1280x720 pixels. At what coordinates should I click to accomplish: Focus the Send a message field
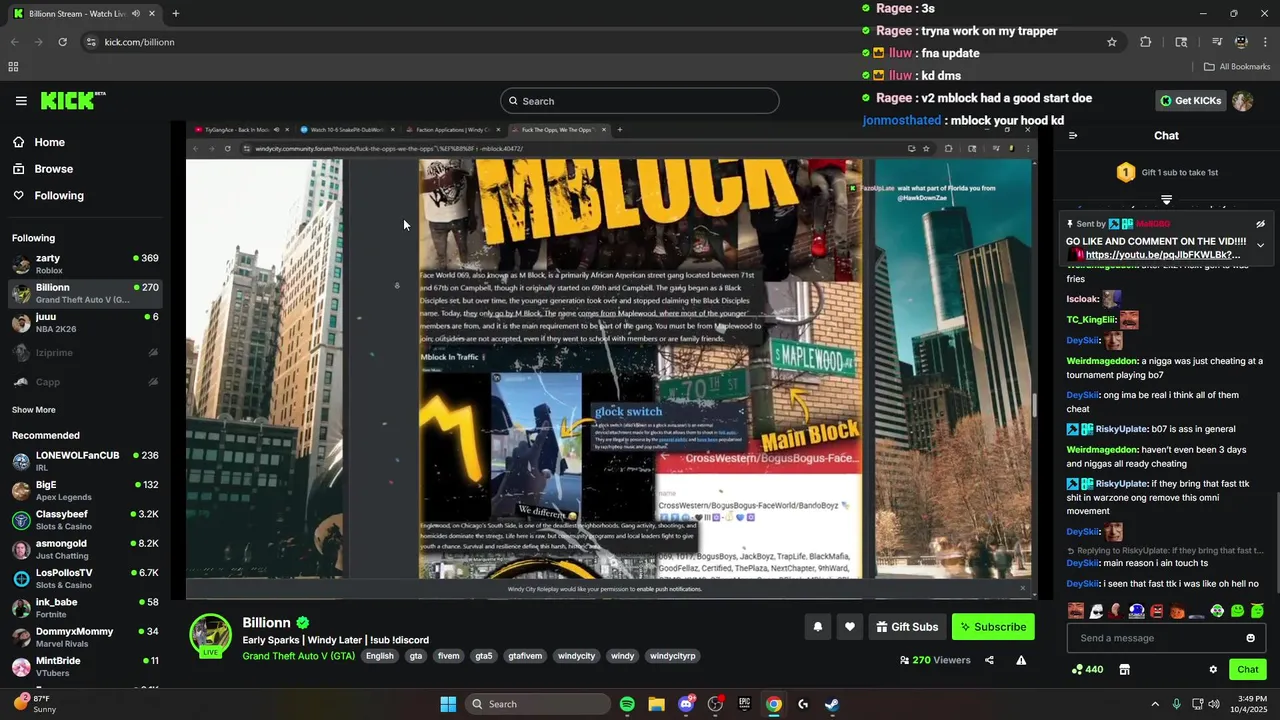1165,638
